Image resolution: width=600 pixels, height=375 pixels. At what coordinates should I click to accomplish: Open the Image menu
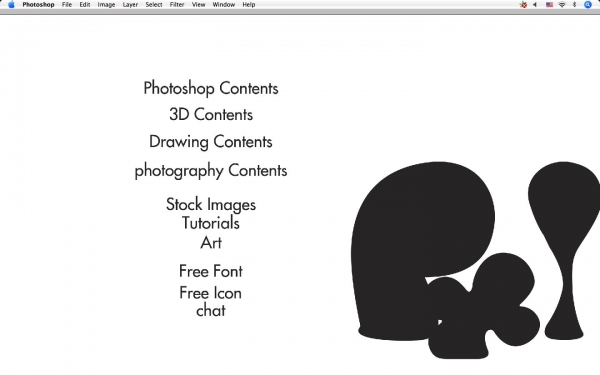click(106, 5)
